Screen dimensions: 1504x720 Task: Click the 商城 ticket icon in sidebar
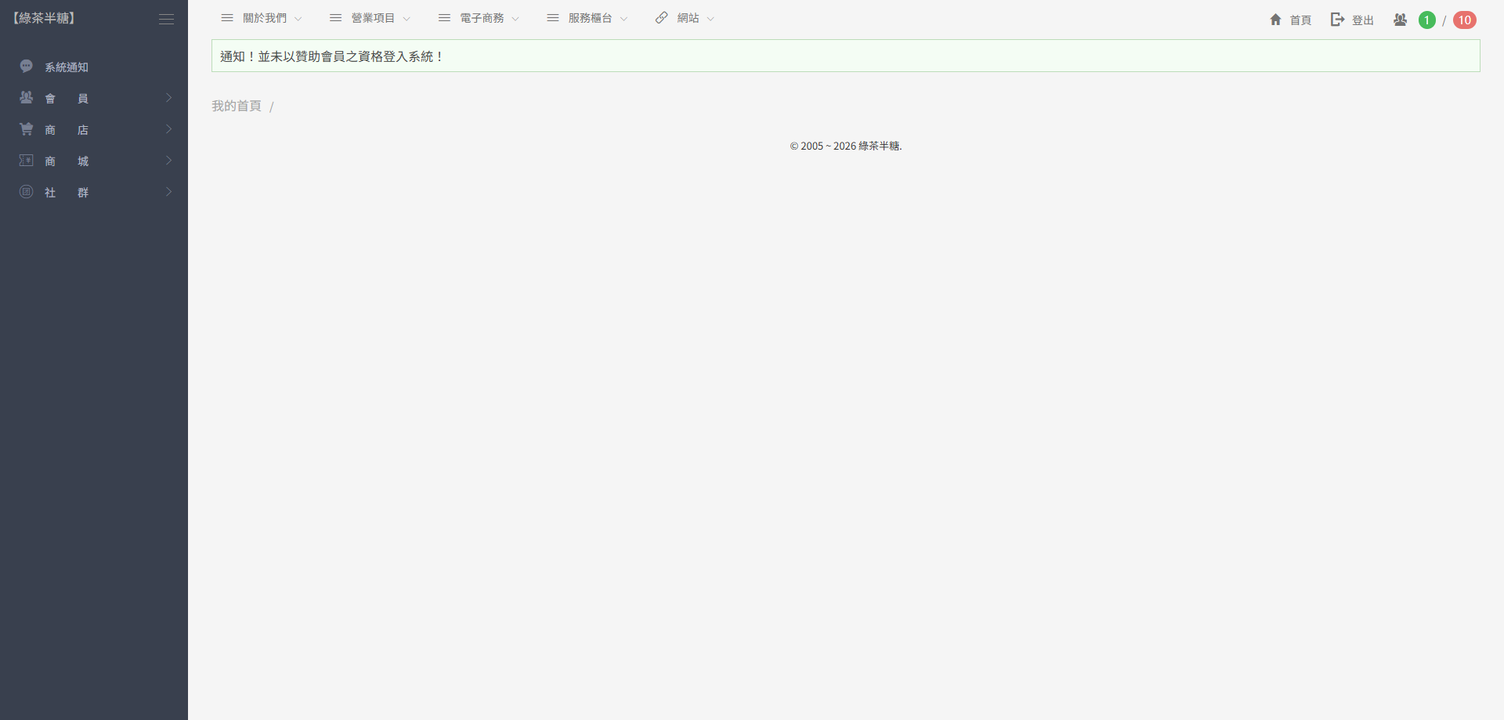coord(27,160)
